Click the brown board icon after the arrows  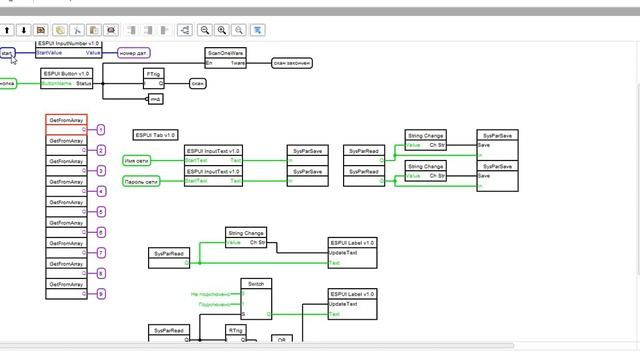pyautogui.click(x=40, y=30)
